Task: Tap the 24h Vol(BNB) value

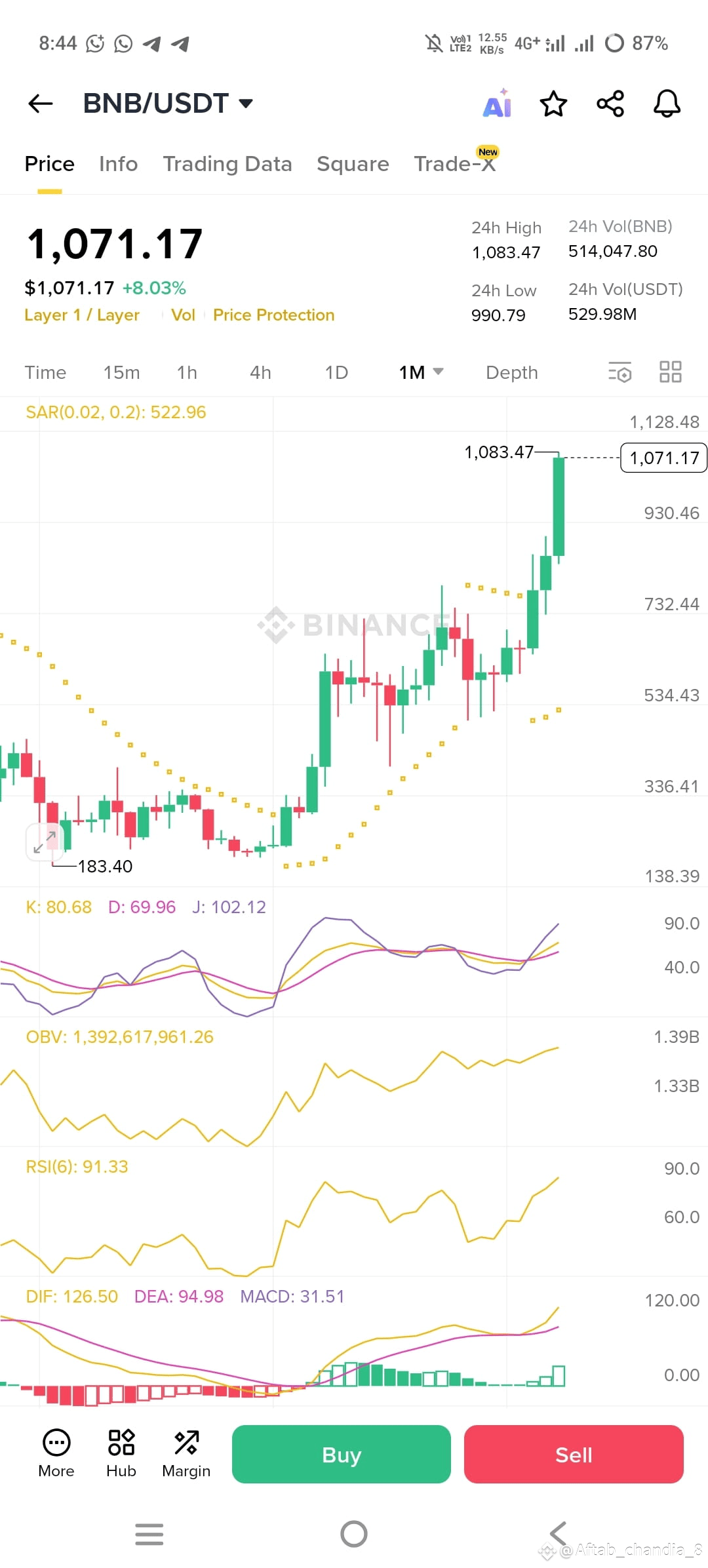Action: [x=613, y=251]
